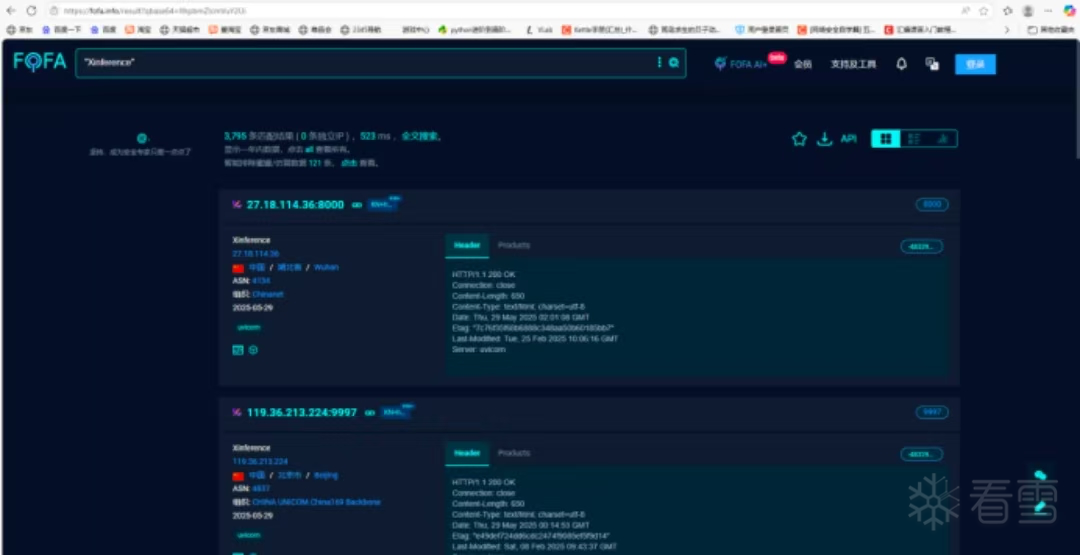Favorite this query with the star icon
Image resolution: width=1080 pixels, height=555 pixels.
pos(799,139)
